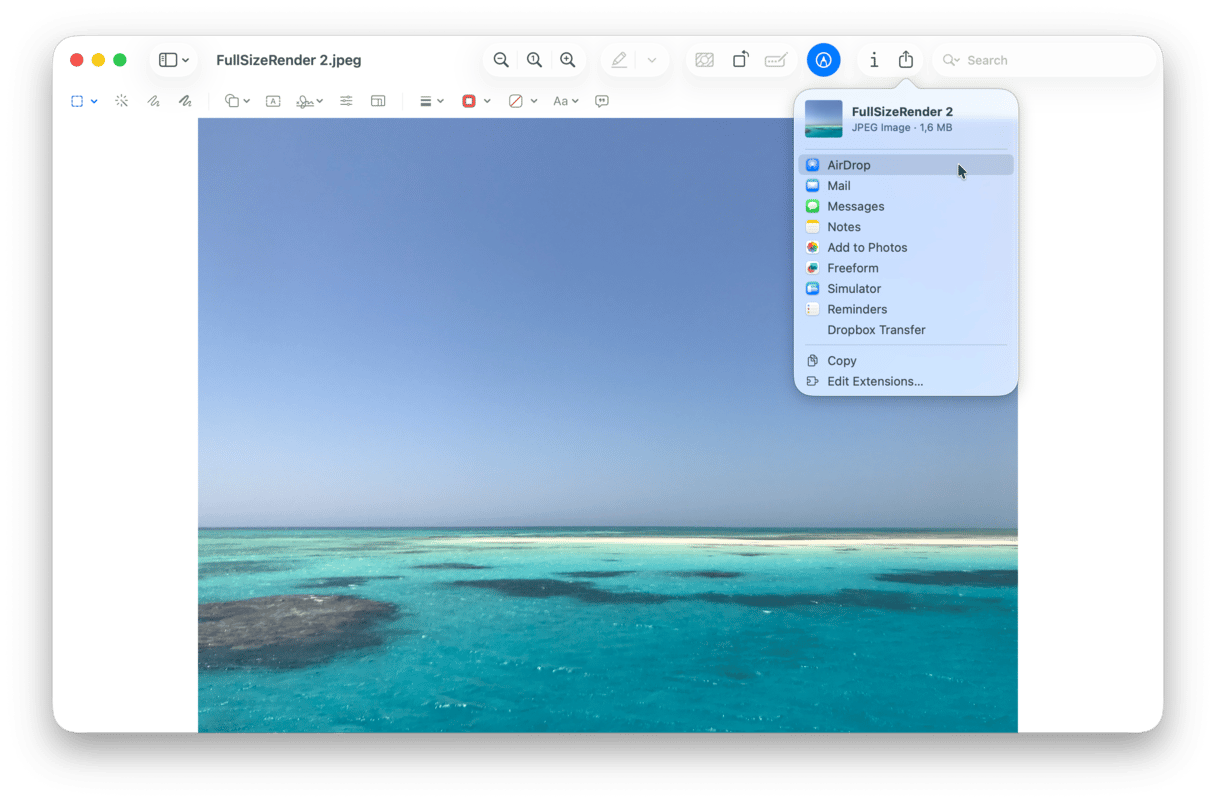The height and width of the screenshot is (802, 1216).
Task: Open the info inspector icon
Action: tap(874, 60)
